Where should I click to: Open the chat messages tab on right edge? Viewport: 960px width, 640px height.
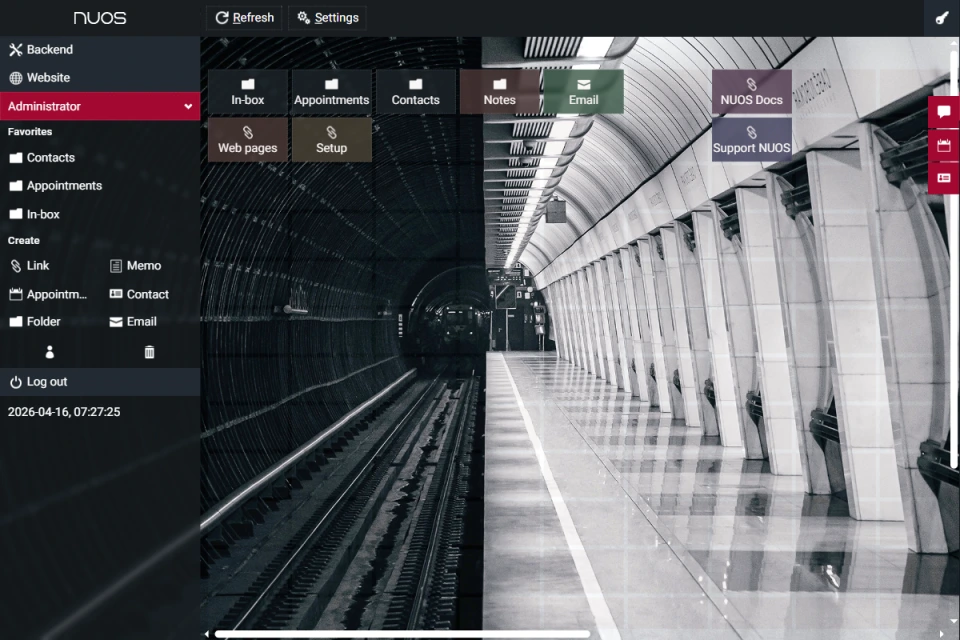pyautogui.click(x=943, y=112)
